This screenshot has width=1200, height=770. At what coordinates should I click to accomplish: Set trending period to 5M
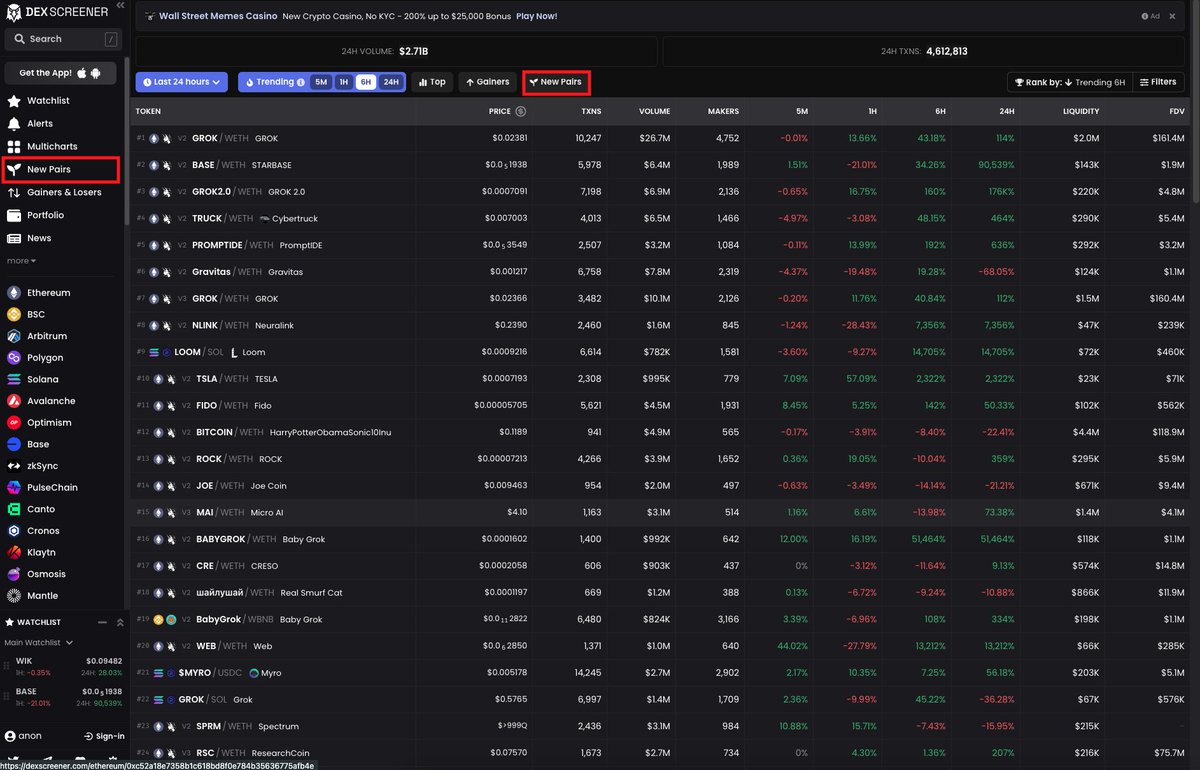click(x=321, y=82)
